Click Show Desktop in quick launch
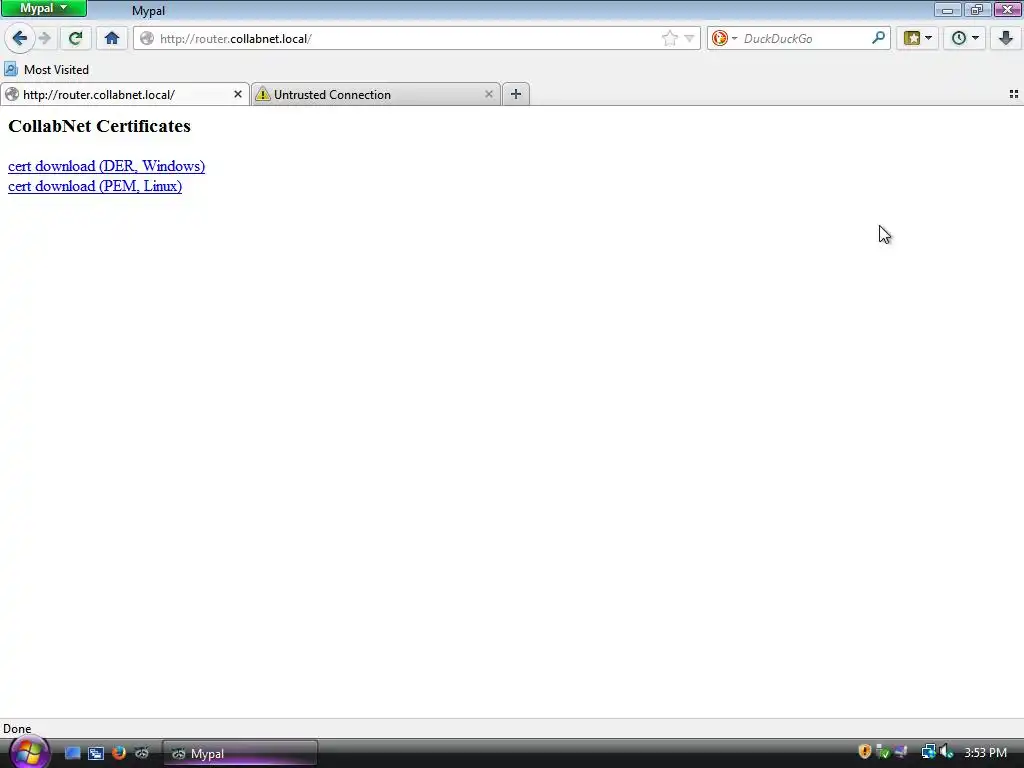The image size is (1024, 768). click(x=72, y=753)
